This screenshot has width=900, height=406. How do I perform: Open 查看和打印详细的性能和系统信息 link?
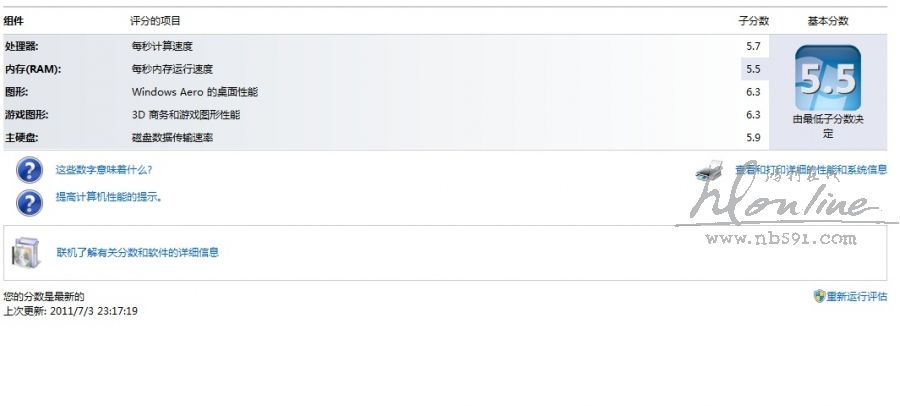tap(811, 170)
